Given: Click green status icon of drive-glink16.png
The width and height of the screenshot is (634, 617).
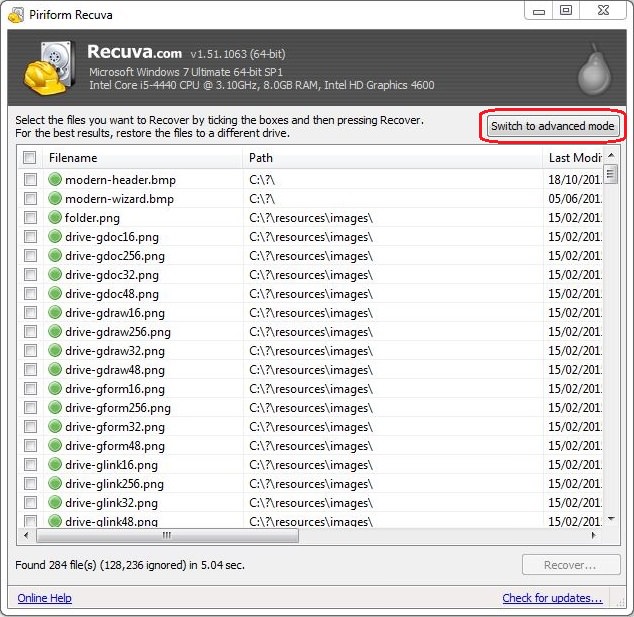Looking at the screenshot, I should click(55, 464).
